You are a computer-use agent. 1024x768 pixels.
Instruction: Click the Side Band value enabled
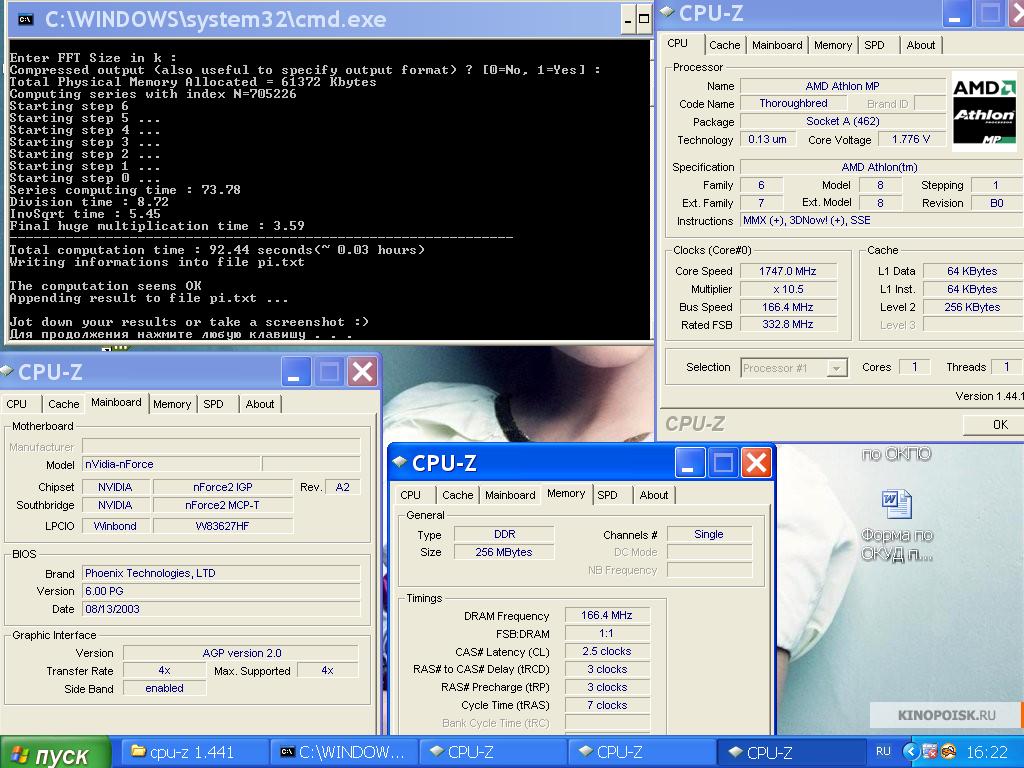[165, 688]
